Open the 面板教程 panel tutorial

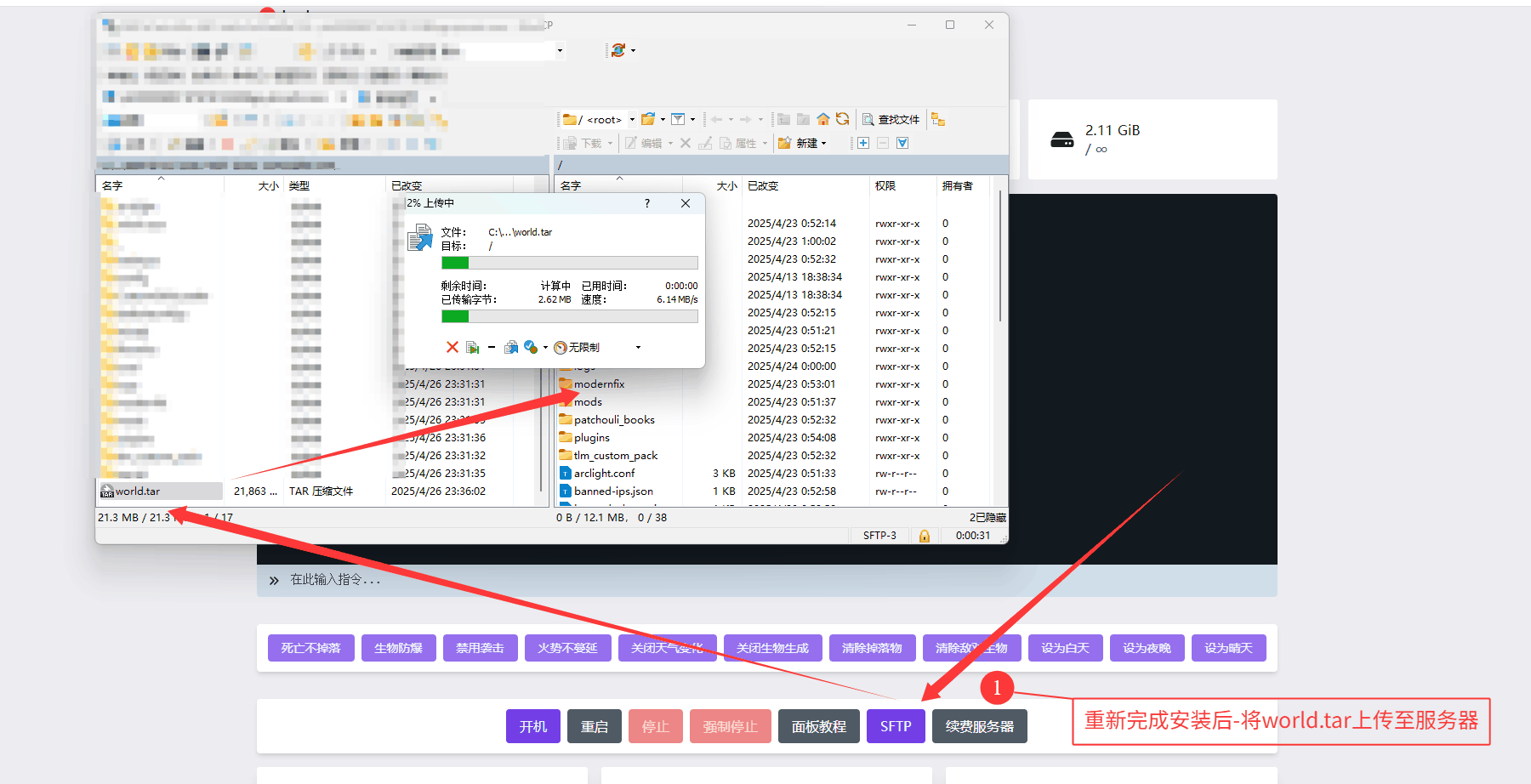pyautogui.click(x=819, y=726)
